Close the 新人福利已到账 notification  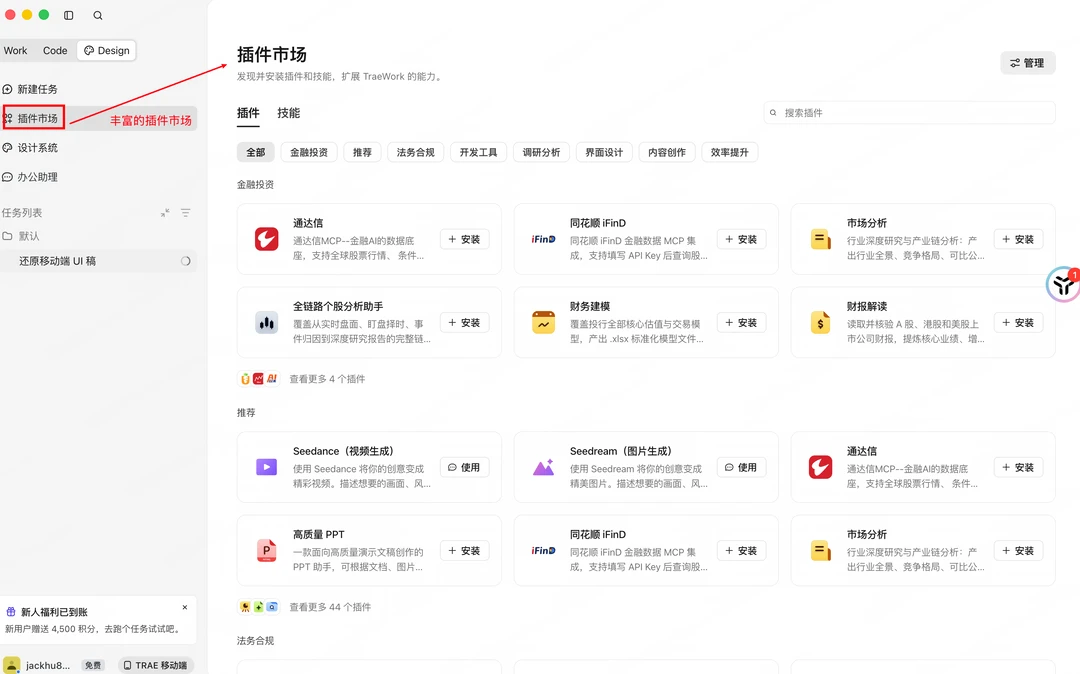(185, 607)
